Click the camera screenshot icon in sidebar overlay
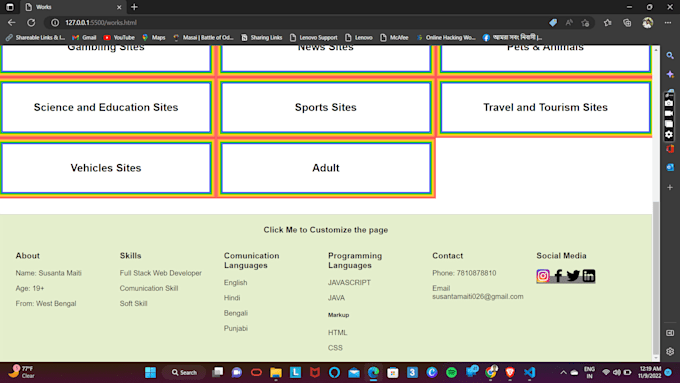 click(x=669, y=103)
